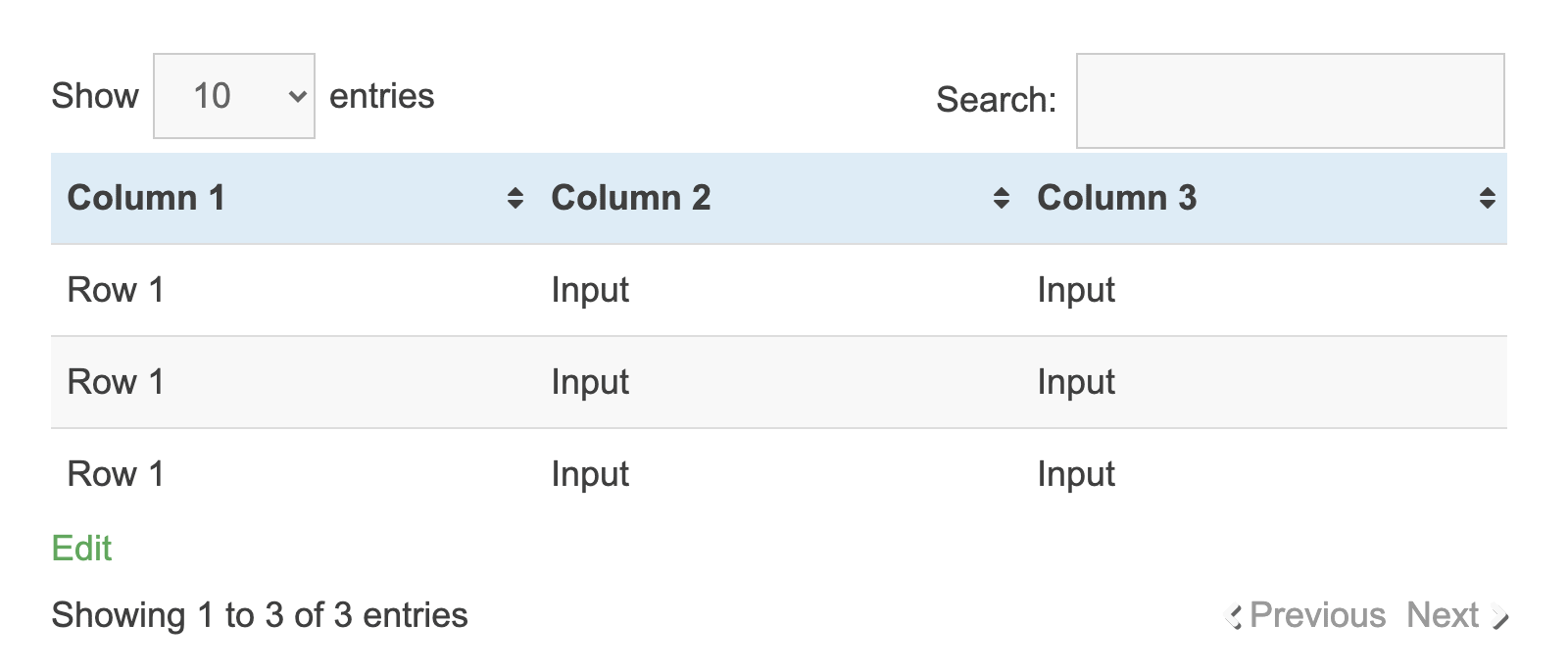The width and height of the screenshot is (1568, 672).
Task: Click the Next page chevron icon
Action: [x=1499, y=616]
